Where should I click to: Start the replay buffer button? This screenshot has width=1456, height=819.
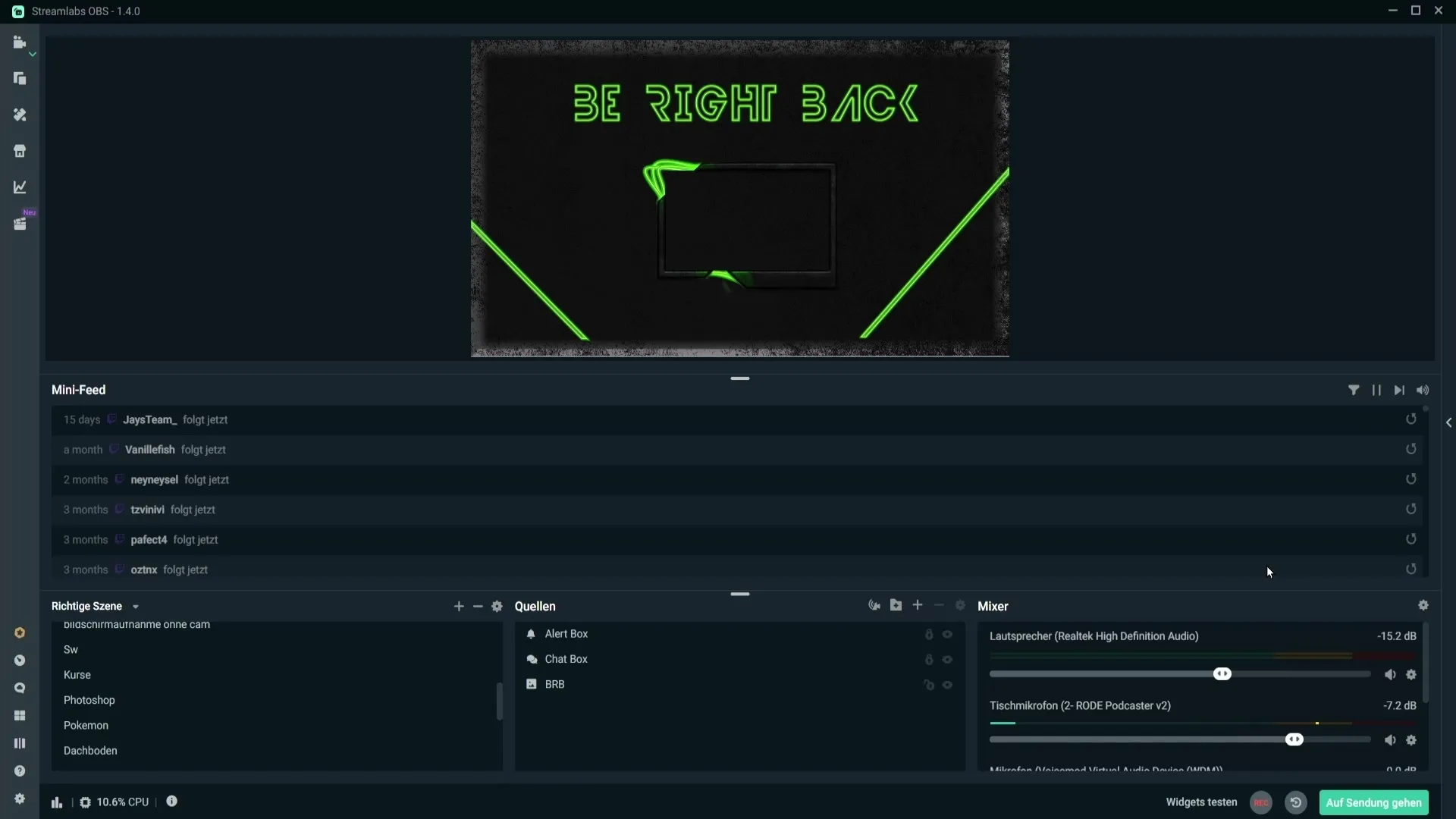click(1296, 802)
